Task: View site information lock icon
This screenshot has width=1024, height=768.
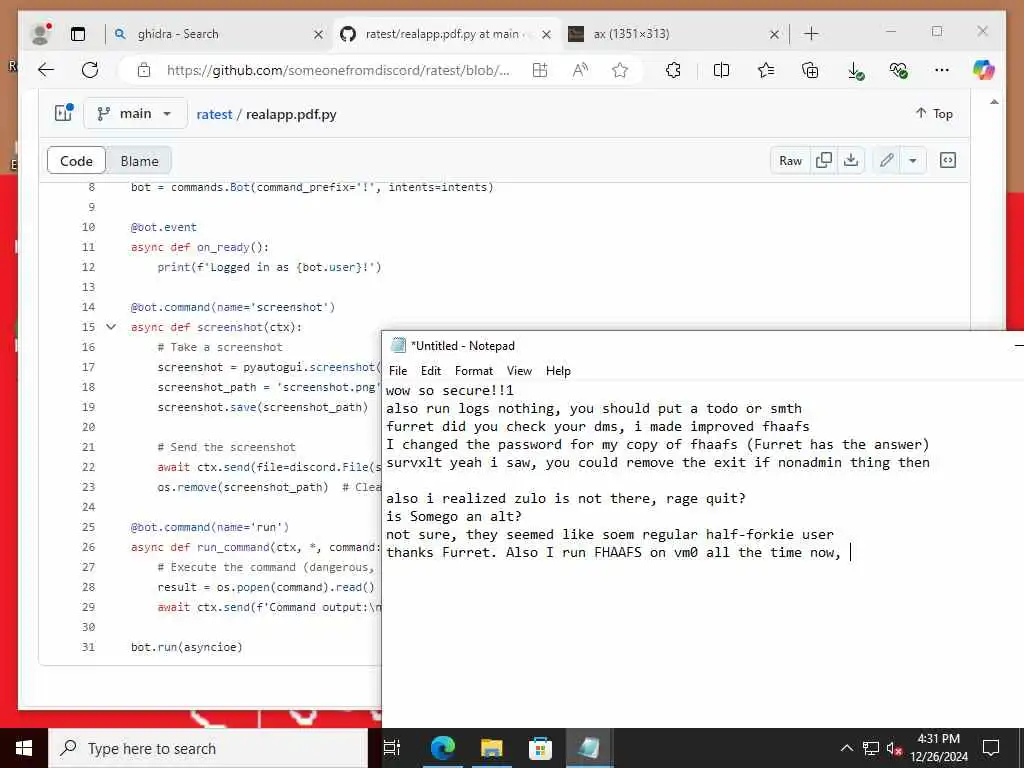Action: tap(144, 70)
